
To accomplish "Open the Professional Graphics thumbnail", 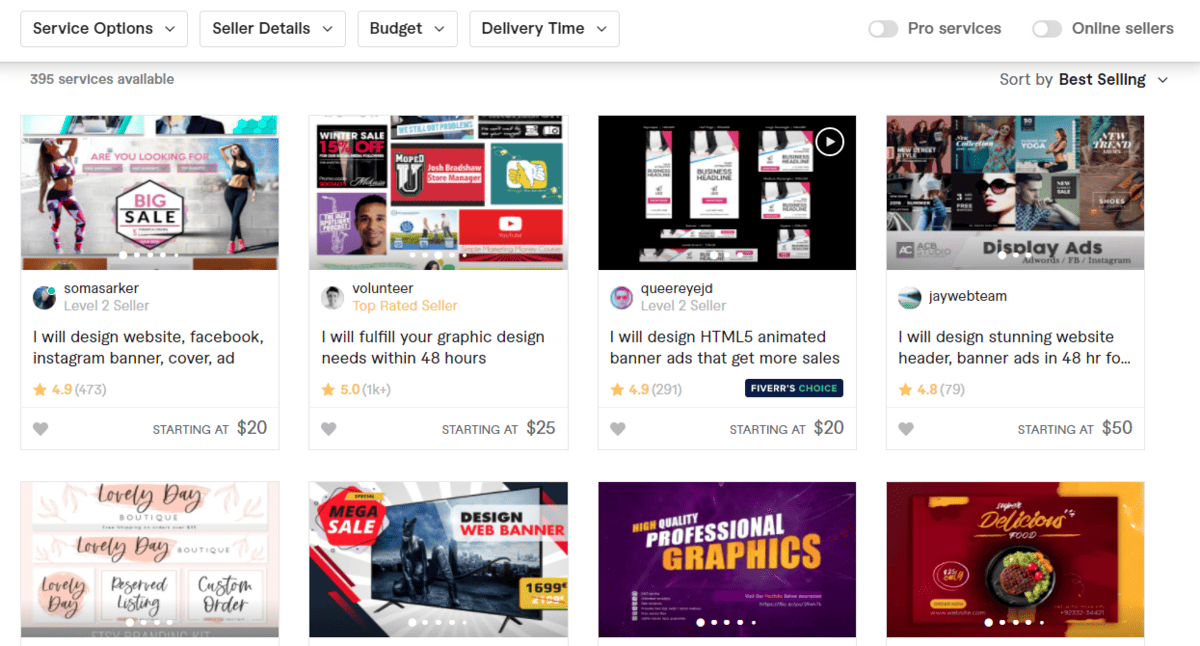I will click(x=727, y=559).
